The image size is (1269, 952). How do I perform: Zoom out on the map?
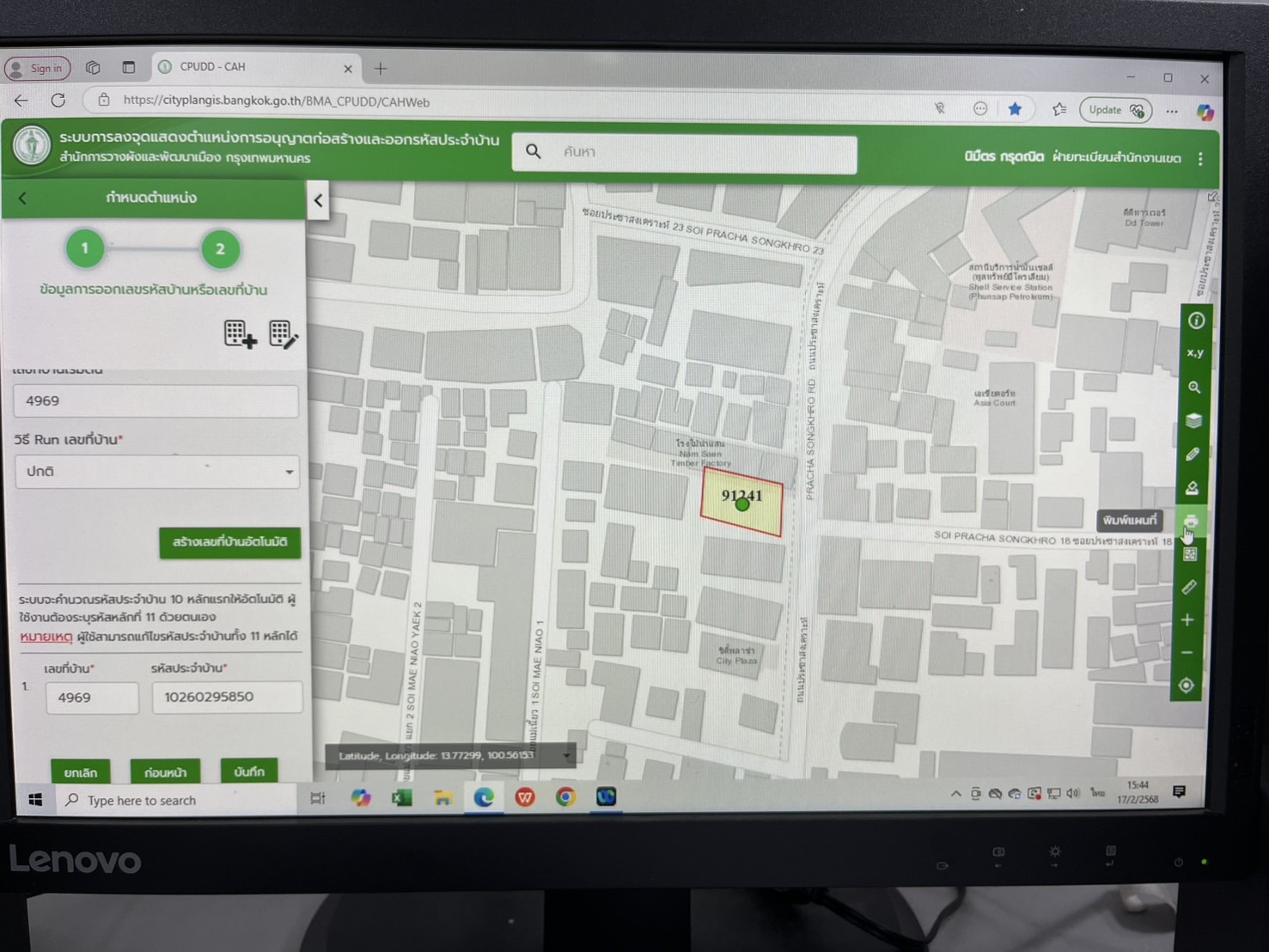click(1187, 653)
